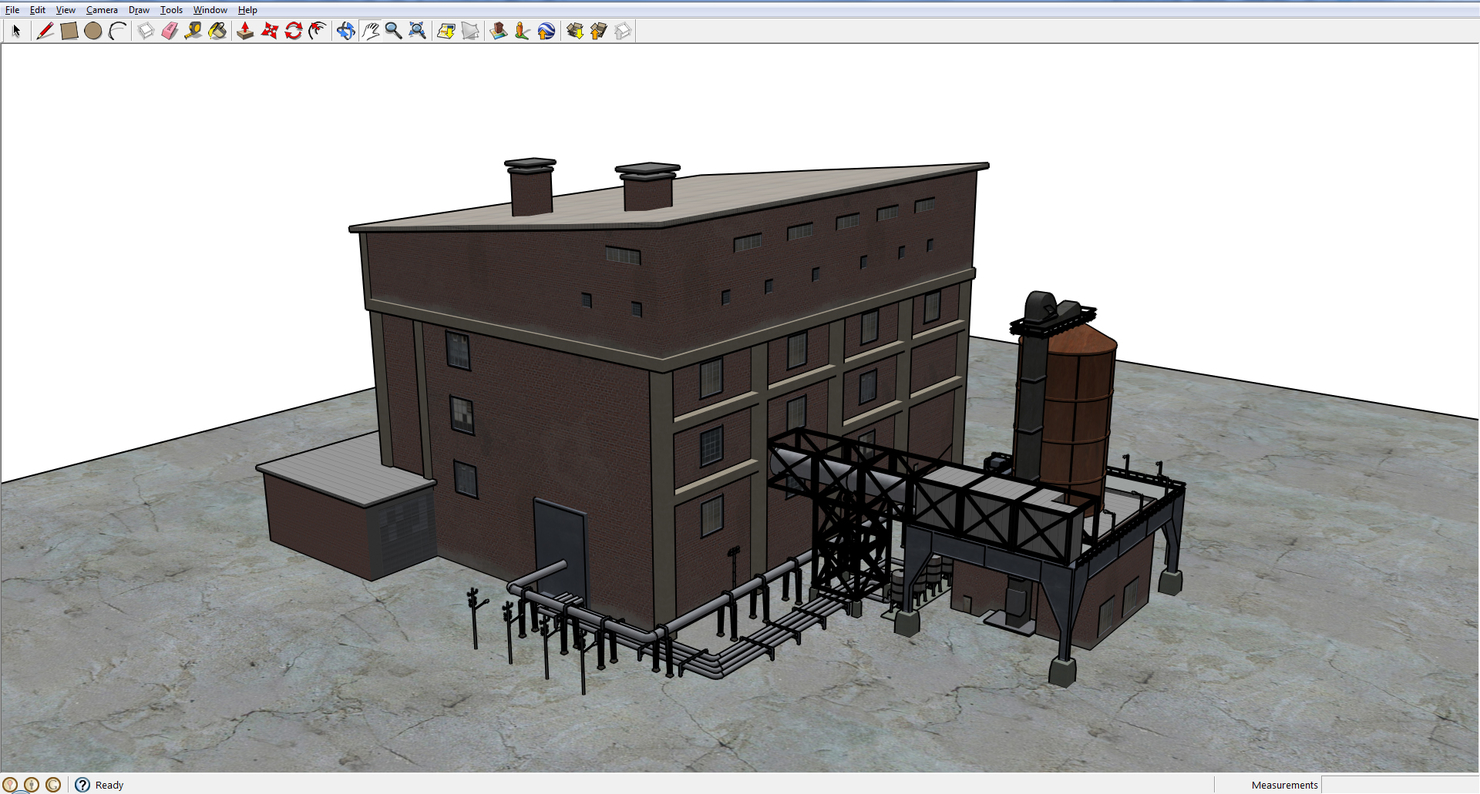Click the Help question mark in the status bar
The image size is (1480, 794).
[80, 785]
